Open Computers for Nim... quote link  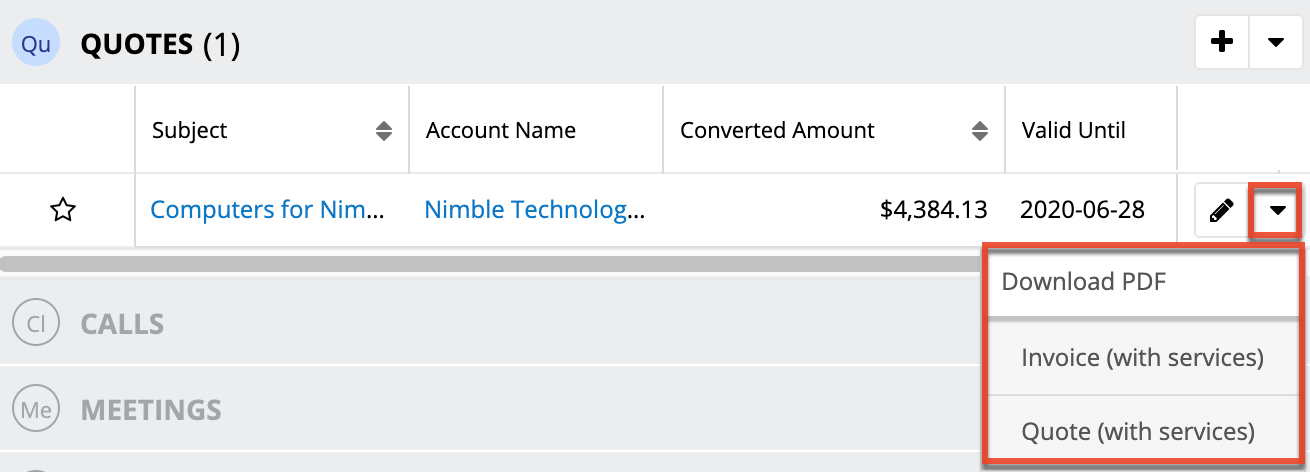[267, 210]
